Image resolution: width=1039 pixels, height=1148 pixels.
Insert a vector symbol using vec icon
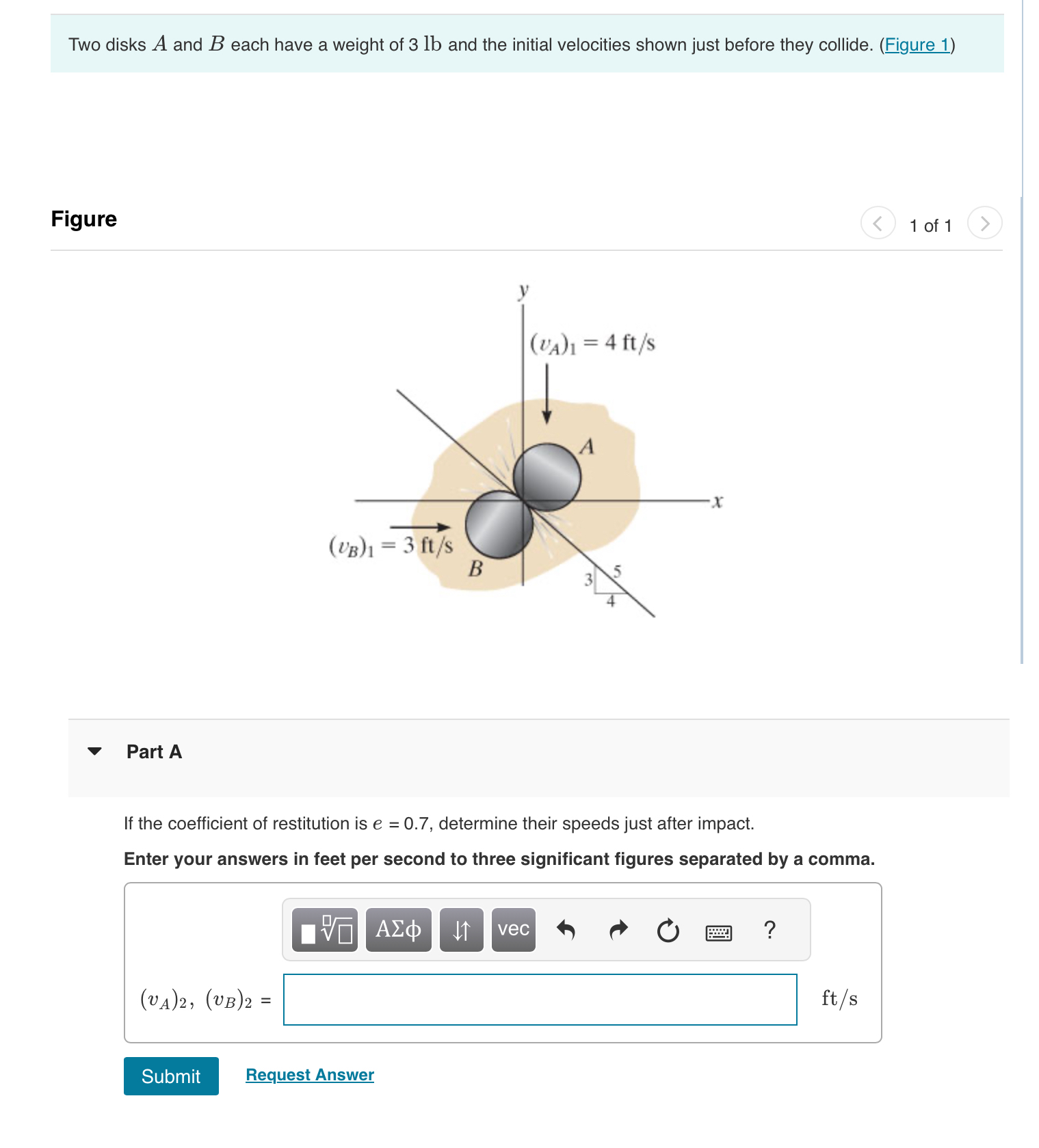(513, 930)
